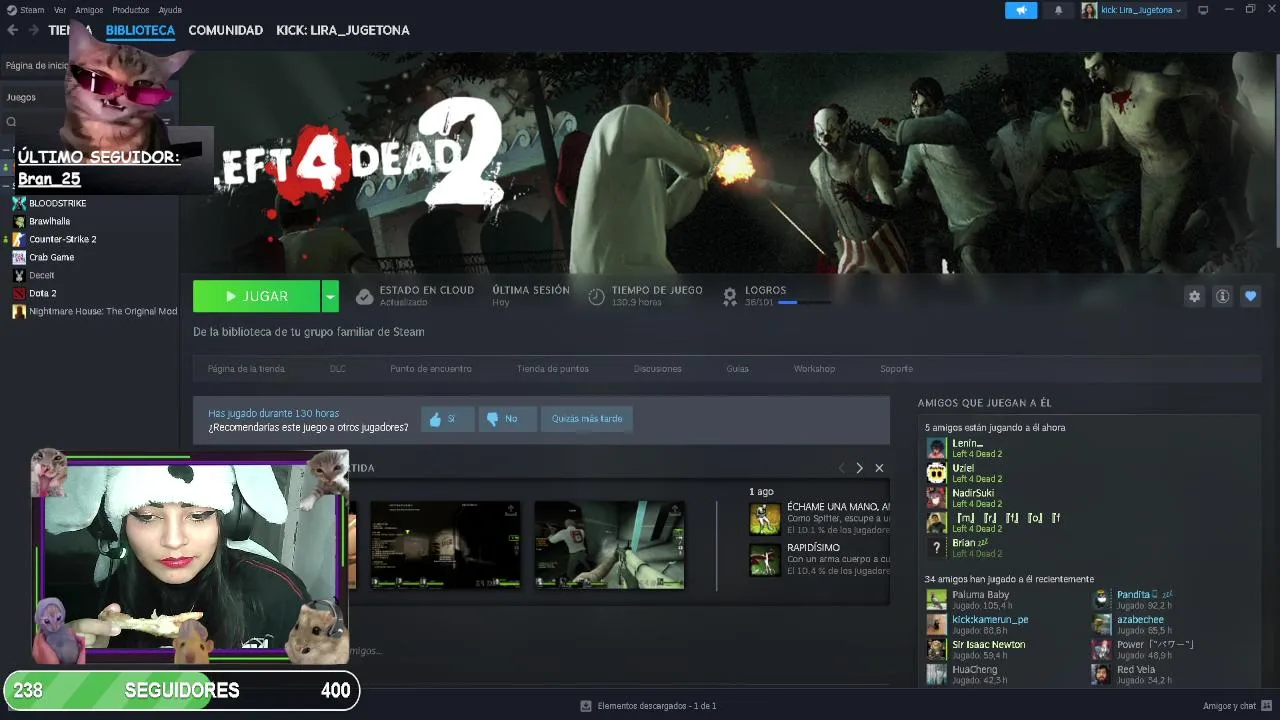The image size is (1280, 720).
Task: Choose Quizás más tarde
Action: (x=587, y=419)
